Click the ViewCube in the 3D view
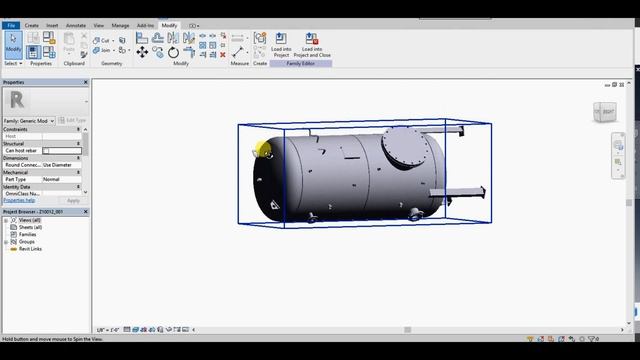Image resolution: width=640 pixels, height=360 pixels. [x=605, y=112]
